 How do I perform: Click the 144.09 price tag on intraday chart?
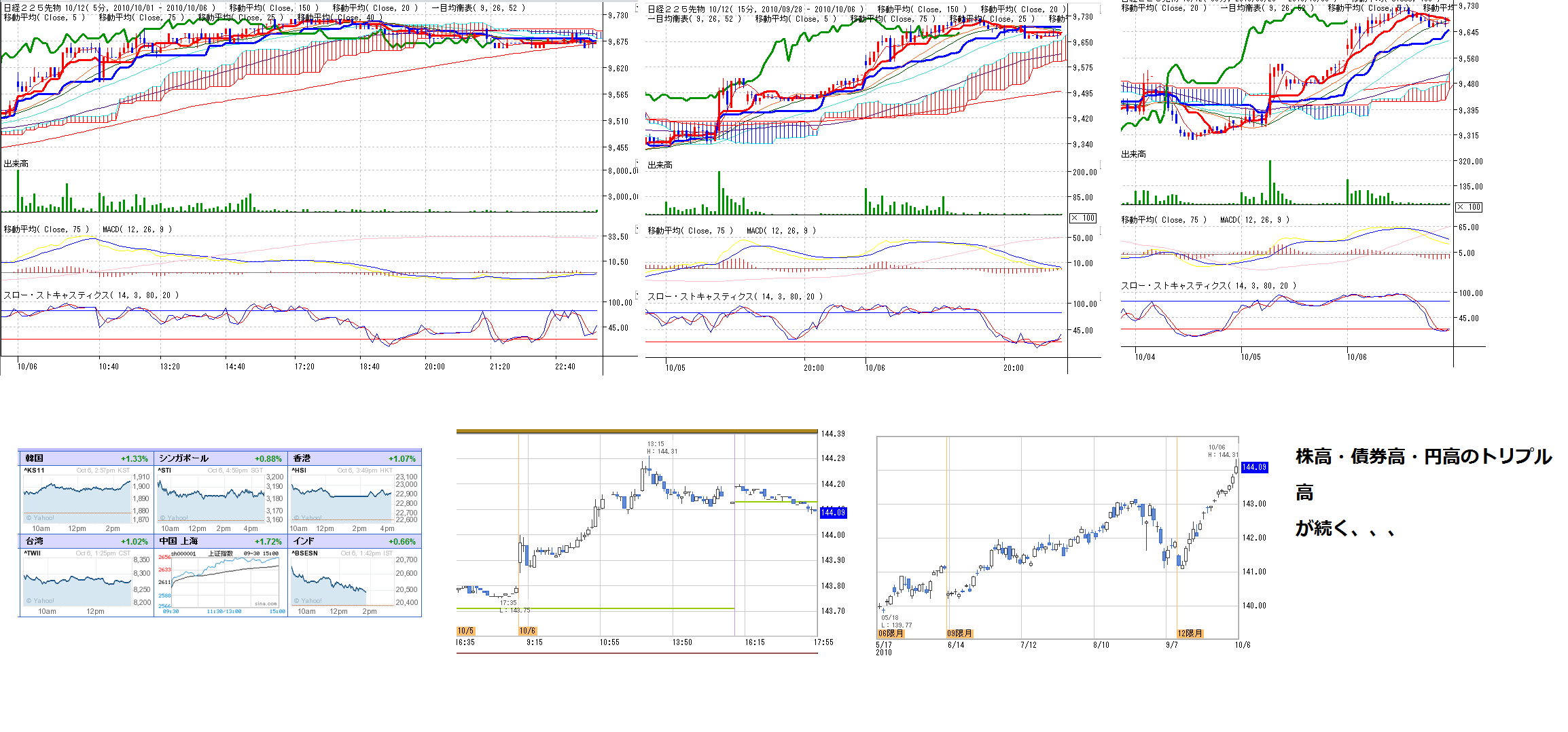[833, 513]
